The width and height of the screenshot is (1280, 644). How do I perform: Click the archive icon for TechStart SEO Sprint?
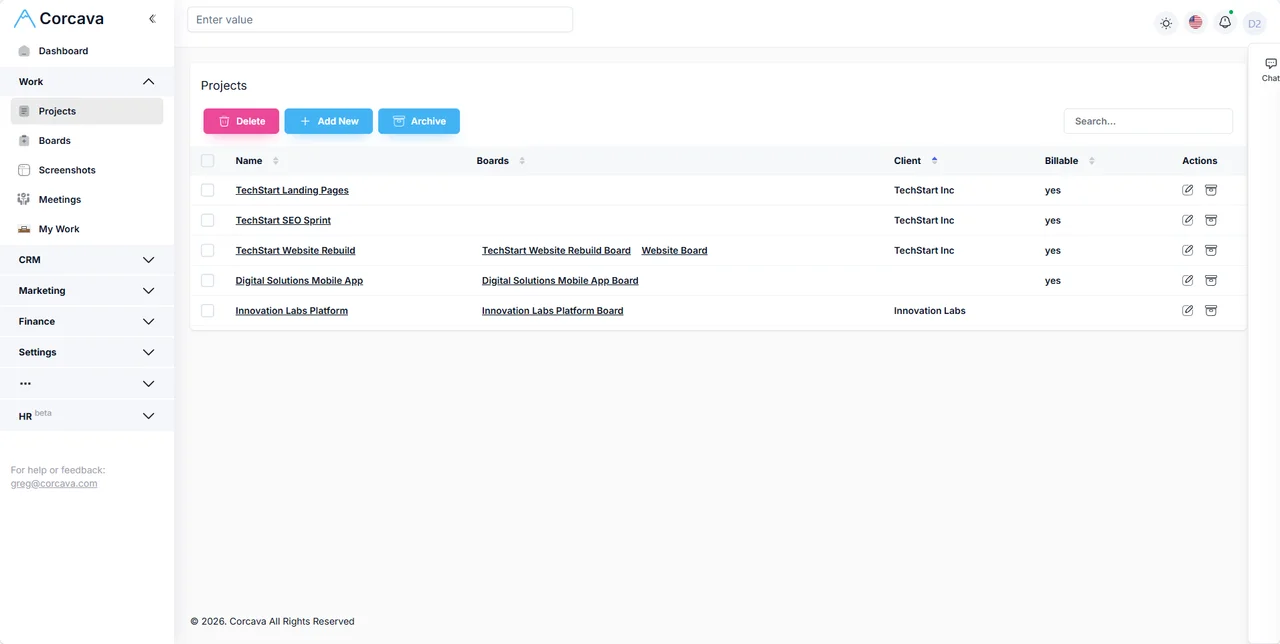tap(1211, 220)
